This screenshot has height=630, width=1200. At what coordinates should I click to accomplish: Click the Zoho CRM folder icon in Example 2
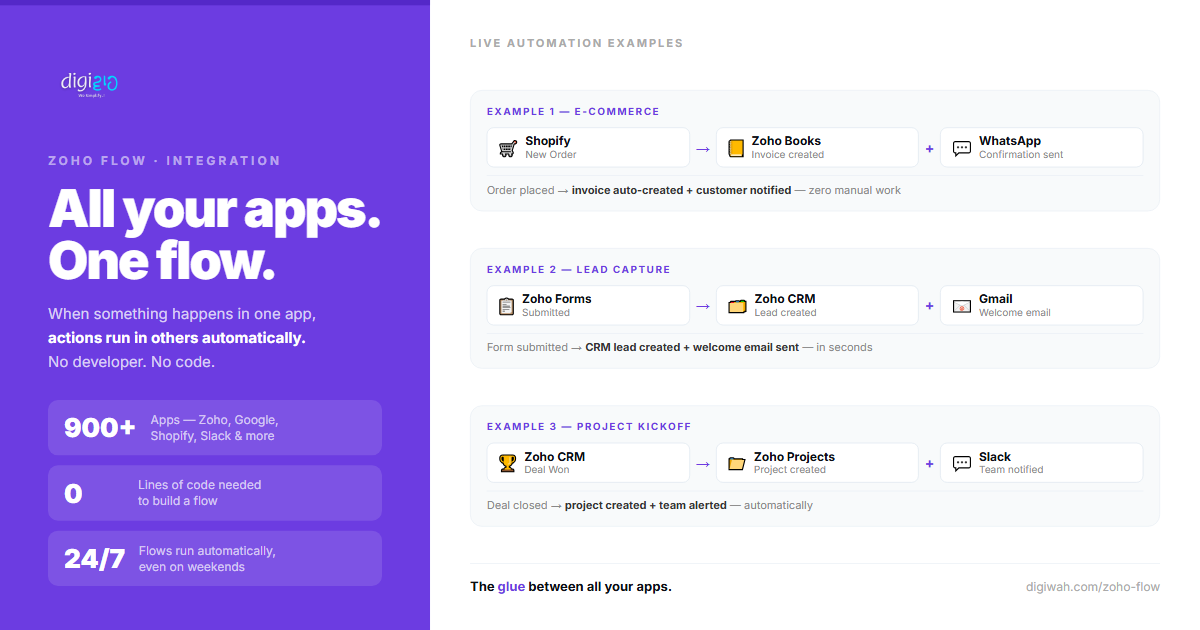737,306
